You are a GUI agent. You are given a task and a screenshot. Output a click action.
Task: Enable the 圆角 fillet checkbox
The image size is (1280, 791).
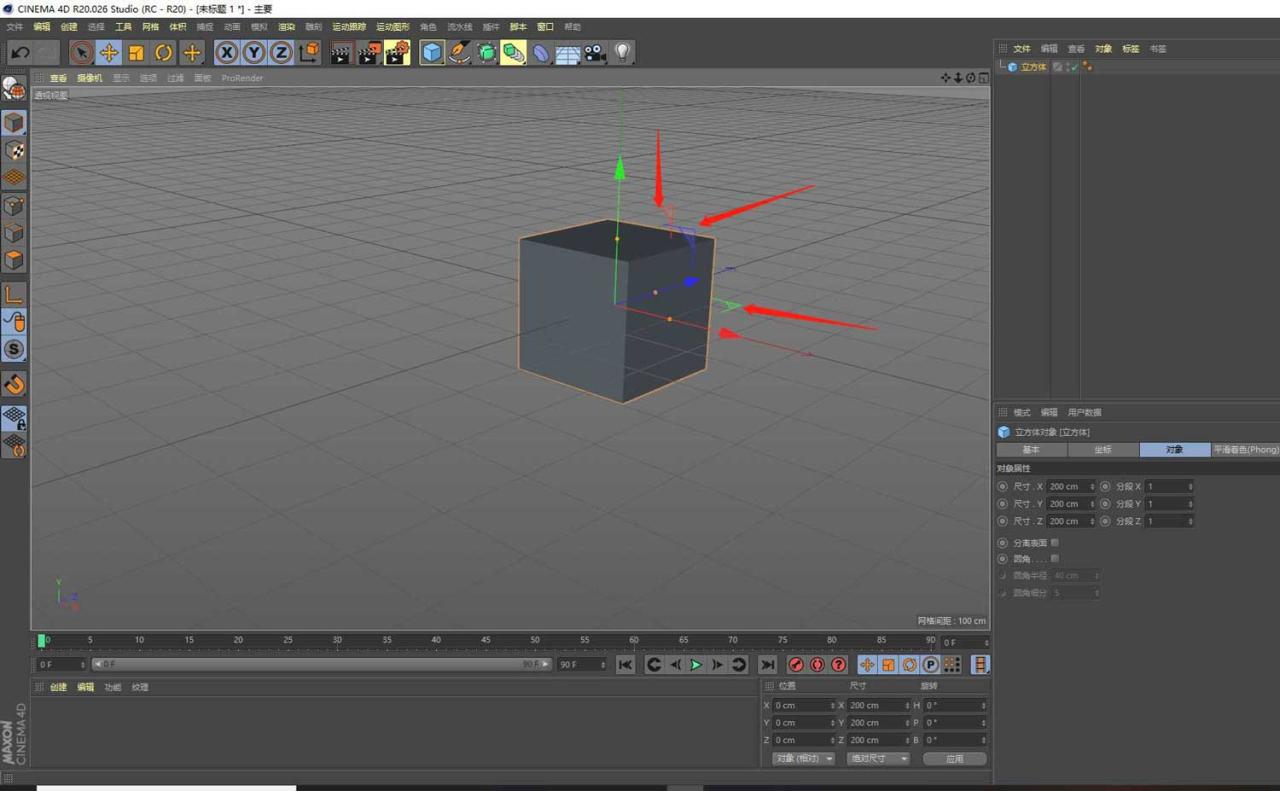(1054, 558)
